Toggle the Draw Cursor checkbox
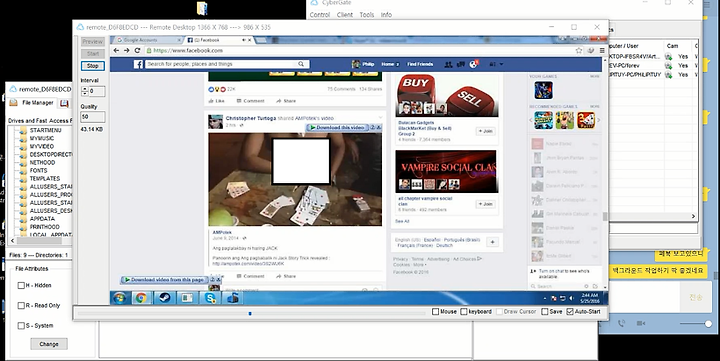Image resolution: width=720 pixels, height=361 pixels. [x=499, y=311]
